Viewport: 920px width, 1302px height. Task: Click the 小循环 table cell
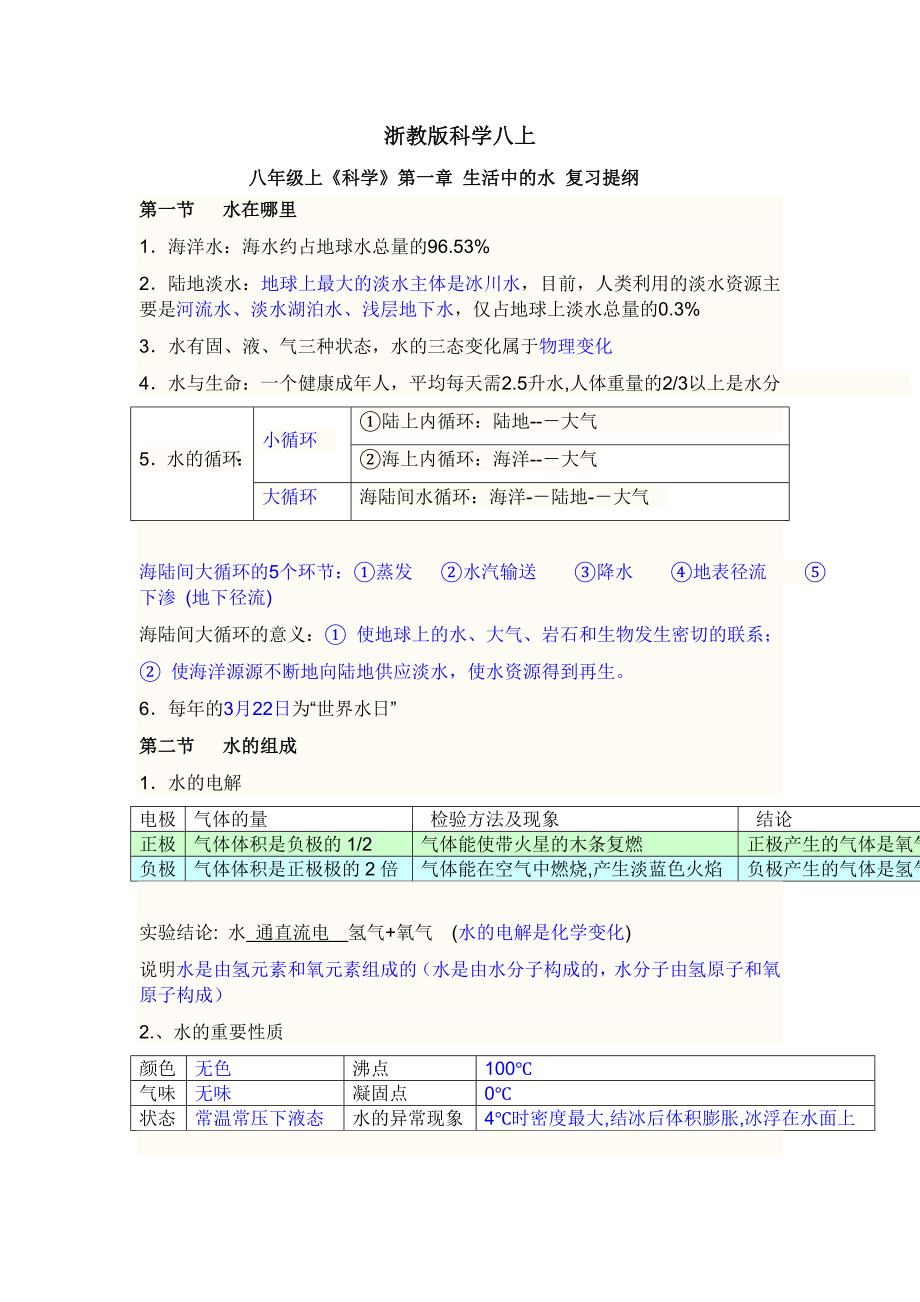(290, 440)
